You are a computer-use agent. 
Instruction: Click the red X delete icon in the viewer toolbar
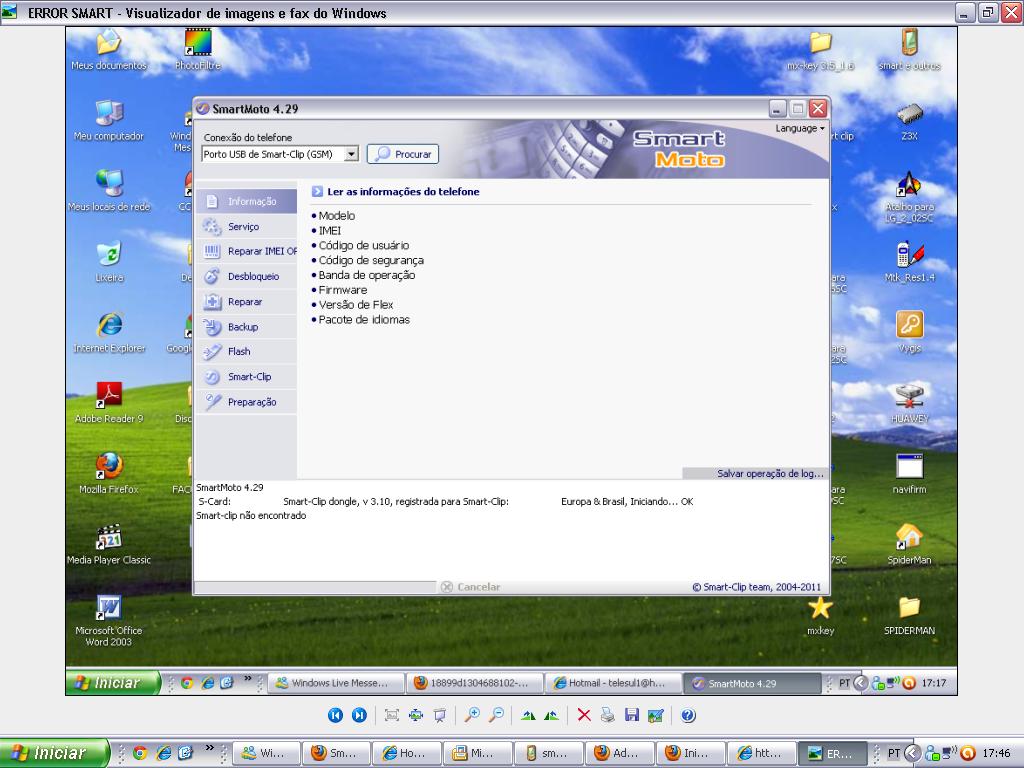point(584,715)
